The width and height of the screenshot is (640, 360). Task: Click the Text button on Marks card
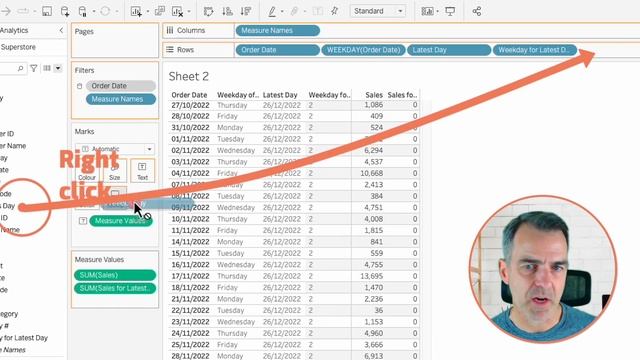pyautogui.click(x=142, y=171)
